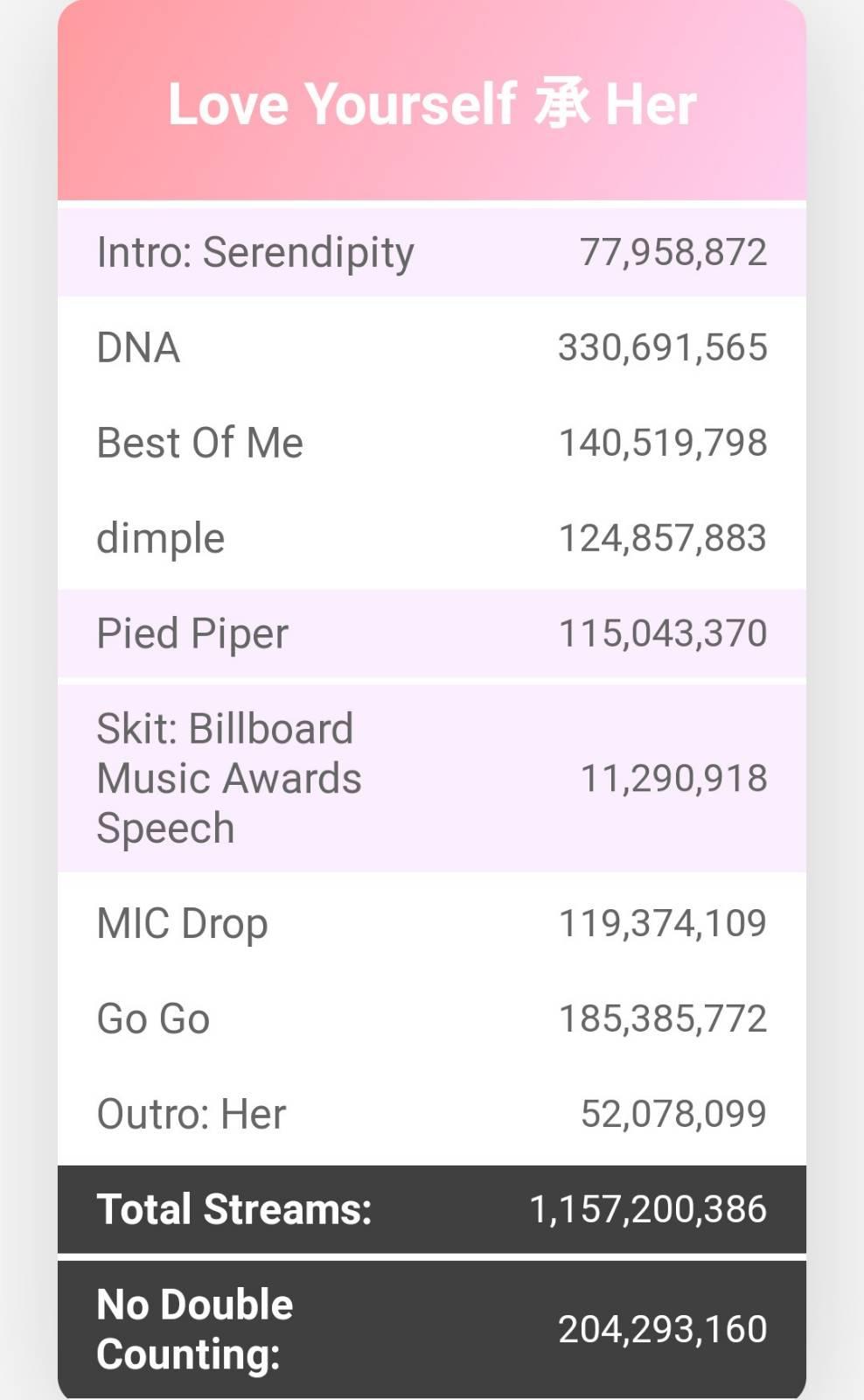The width and height of the screenshot is (864, 1400).
Task: Select Skit: Billboard Music Awards Speech
Action: (x=228, y=778)
